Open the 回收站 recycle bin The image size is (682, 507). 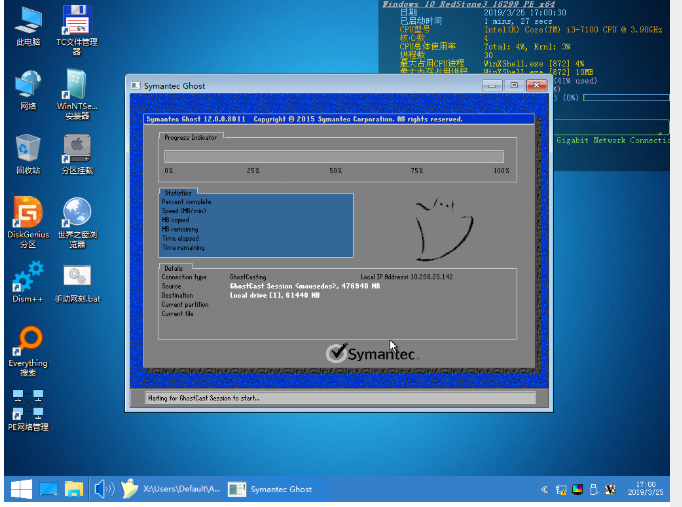click(x=28, y=154)
